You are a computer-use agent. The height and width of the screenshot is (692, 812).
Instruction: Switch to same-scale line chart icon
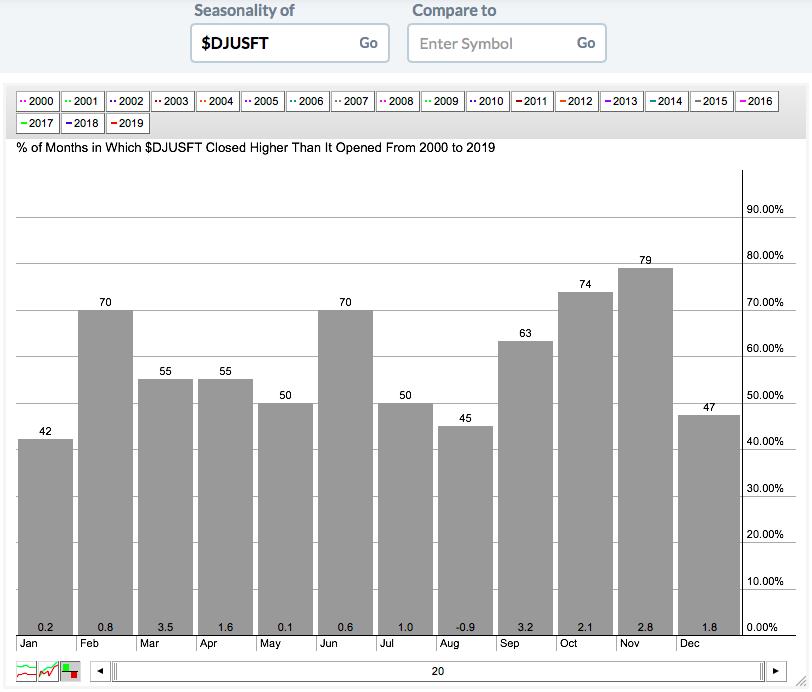pos(48,671)
